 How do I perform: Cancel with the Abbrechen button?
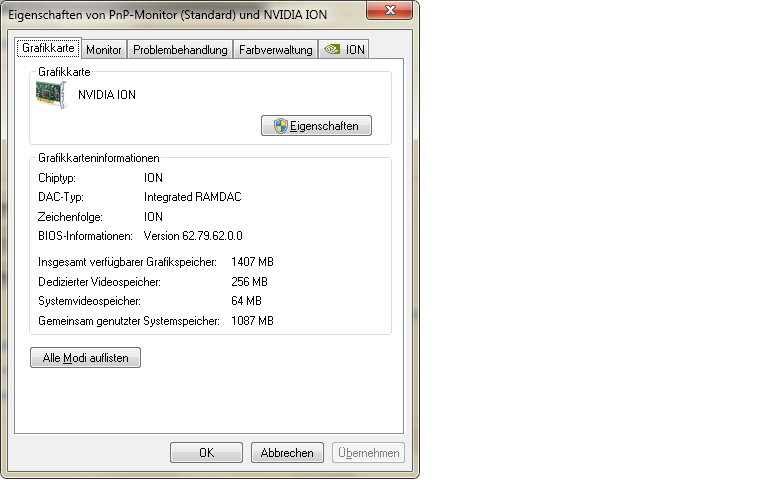pos(287,453)
